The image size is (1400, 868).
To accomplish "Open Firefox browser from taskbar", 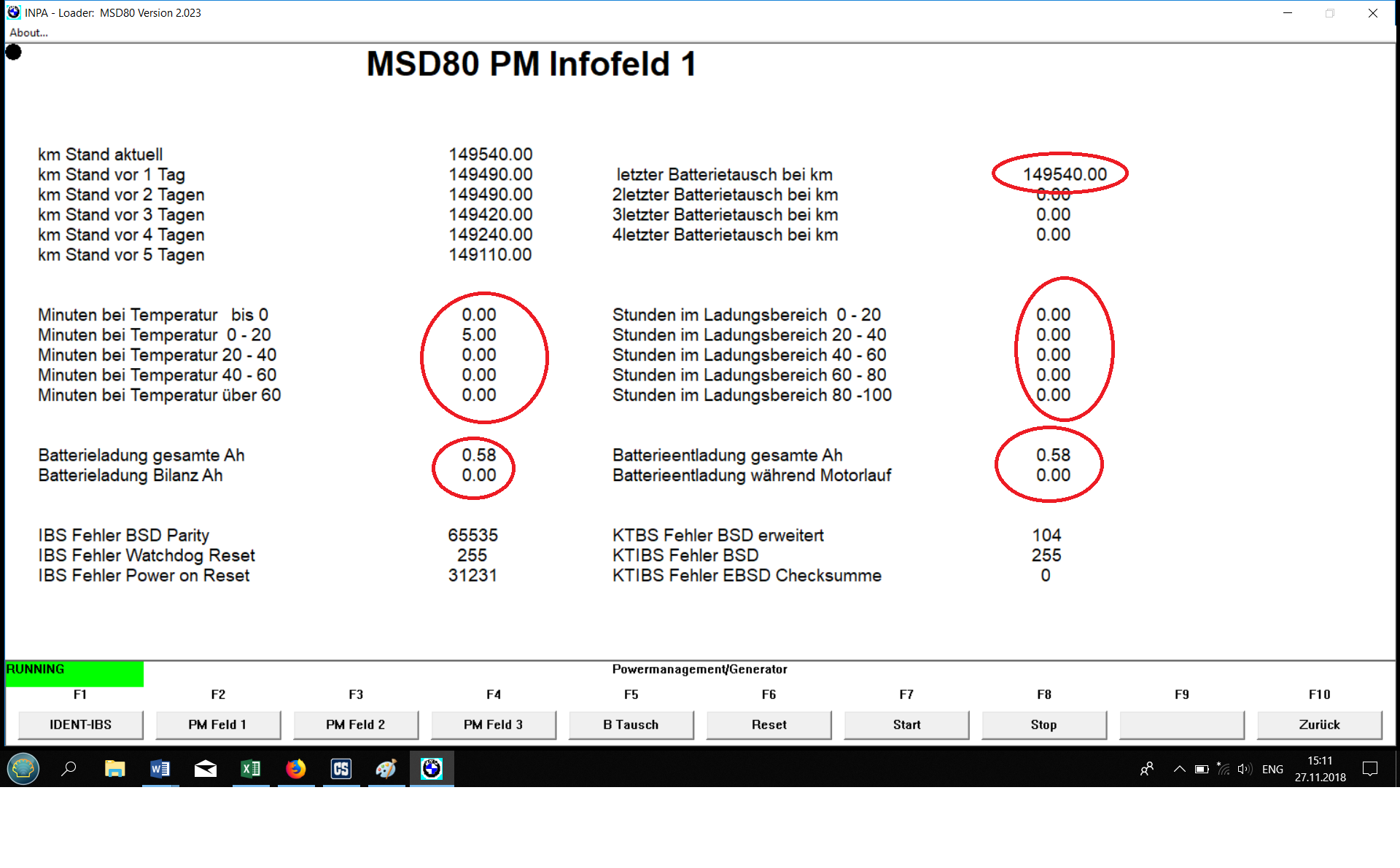I will (295, 768).
